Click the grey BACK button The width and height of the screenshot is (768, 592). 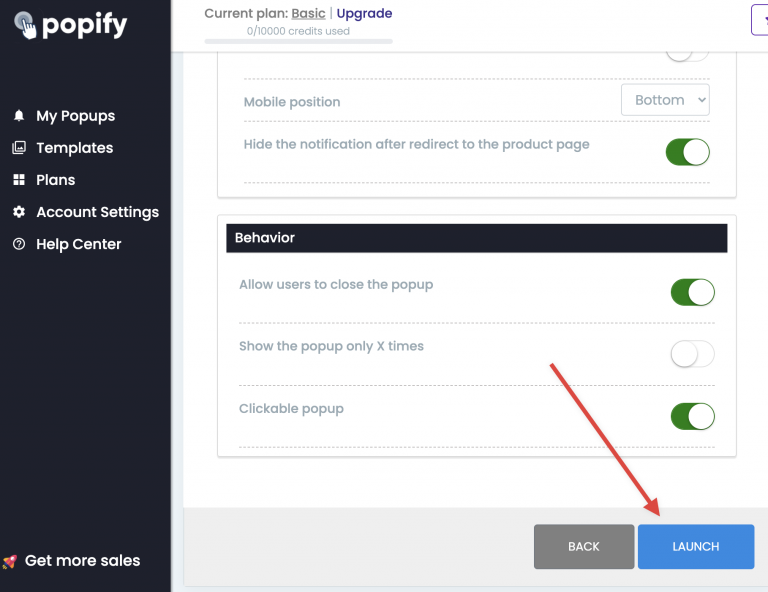point(584,546)
